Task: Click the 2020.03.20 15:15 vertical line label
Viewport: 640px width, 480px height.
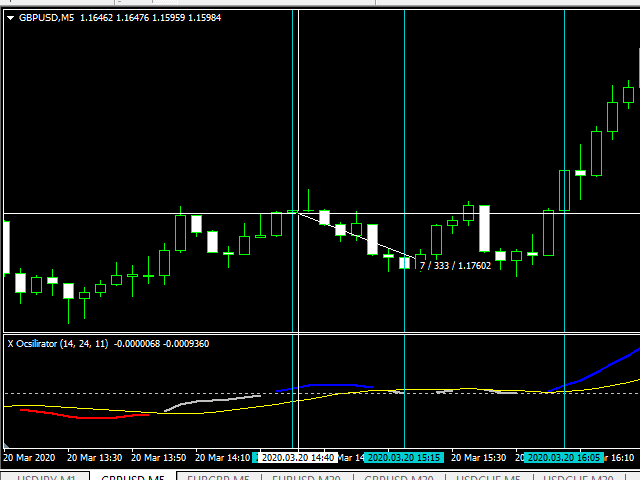Action: tap(404, 458)
